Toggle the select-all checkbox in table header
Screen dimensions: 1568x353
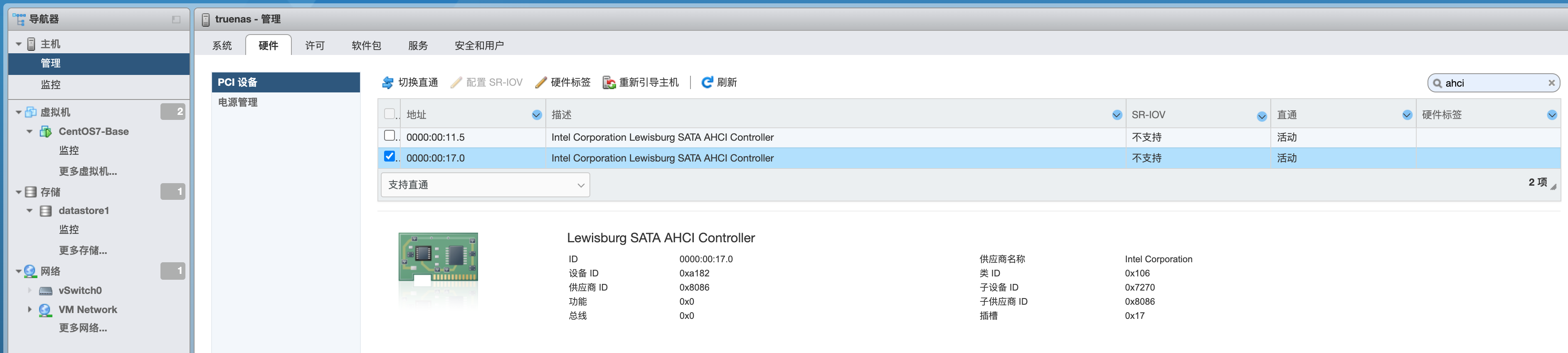390,114
